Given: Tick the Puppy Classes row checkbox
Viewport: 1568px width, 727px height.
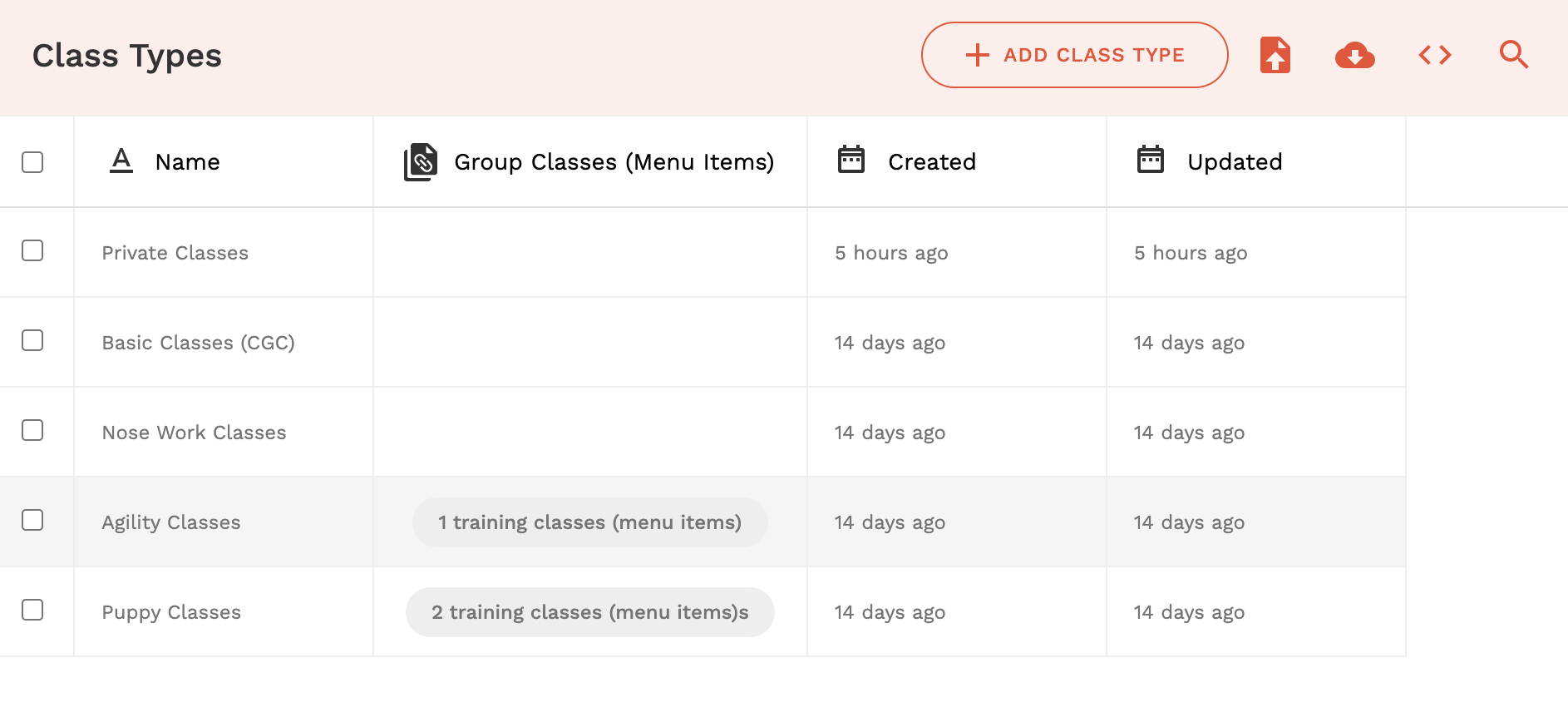Looking at the screenshot, I should (x=32, y=610).
